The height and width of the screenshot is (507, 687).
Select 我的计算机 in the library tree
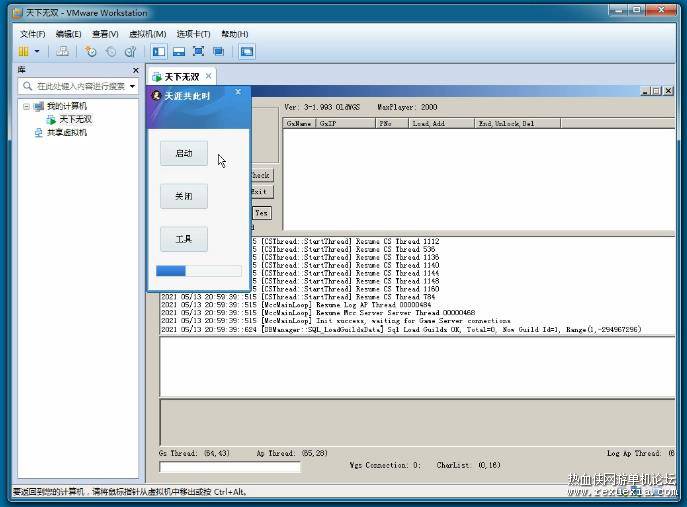[67, 106]
